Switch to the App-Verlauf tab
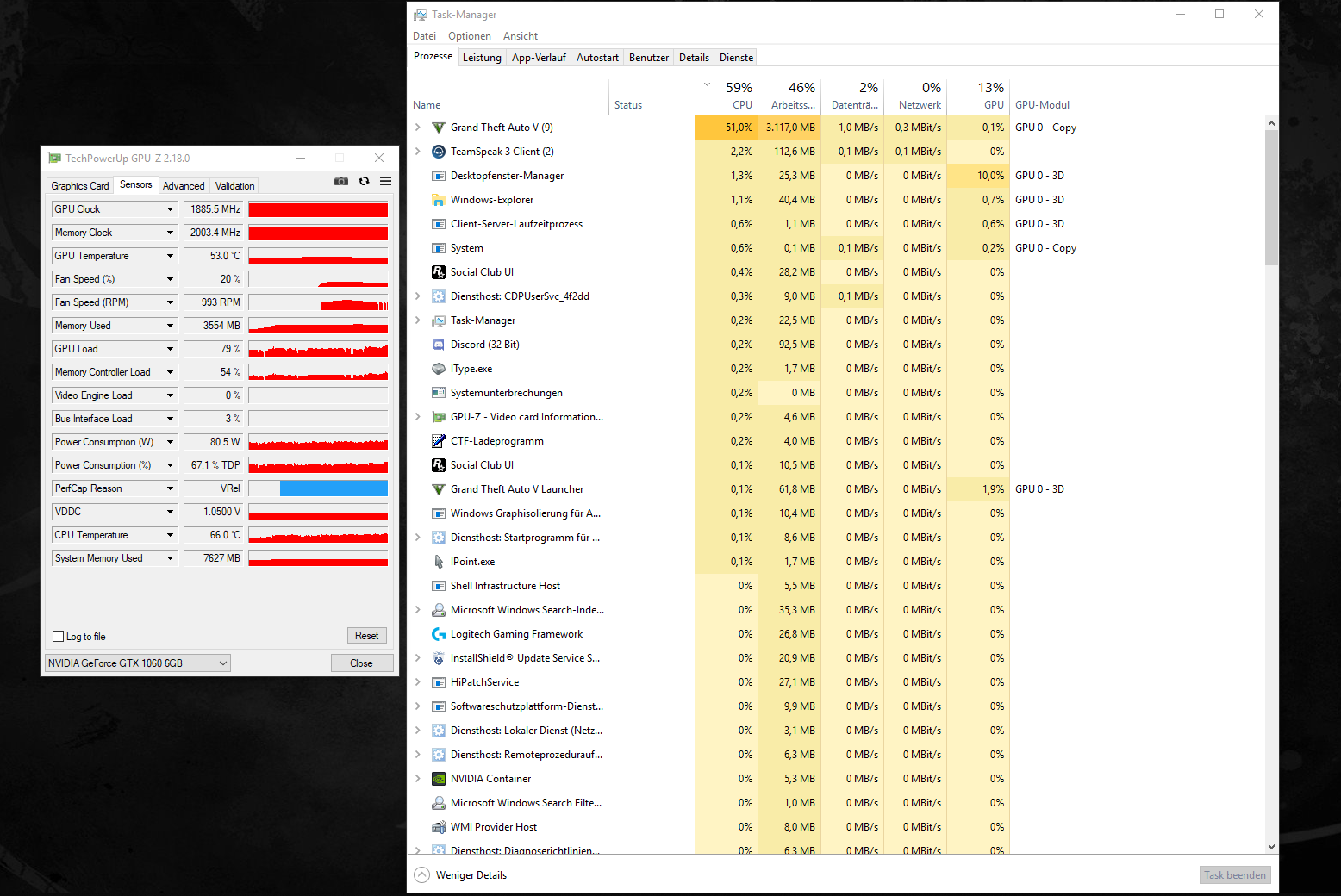Screen dimensions: 1341x896 click(x=539, y=58)
